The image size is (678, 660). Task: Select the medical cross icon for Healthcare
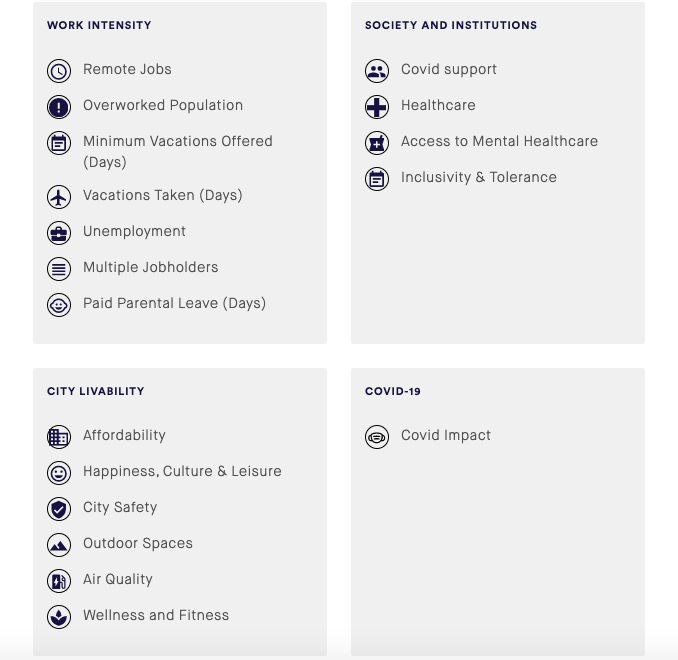377,107
